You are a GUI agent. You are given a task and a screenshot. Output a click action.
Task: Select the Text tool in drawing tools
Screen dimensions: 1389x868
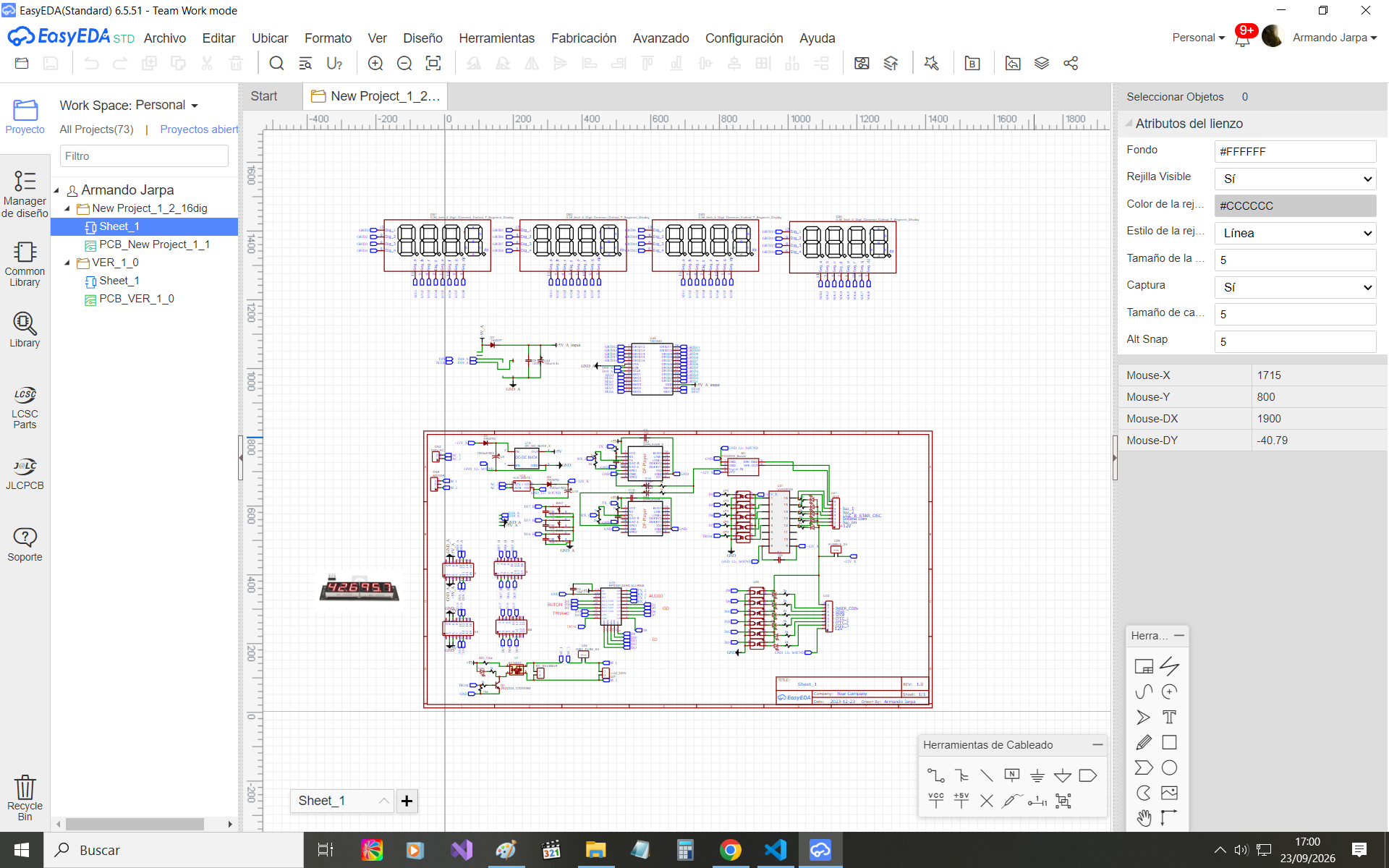tap(1169, 717)
